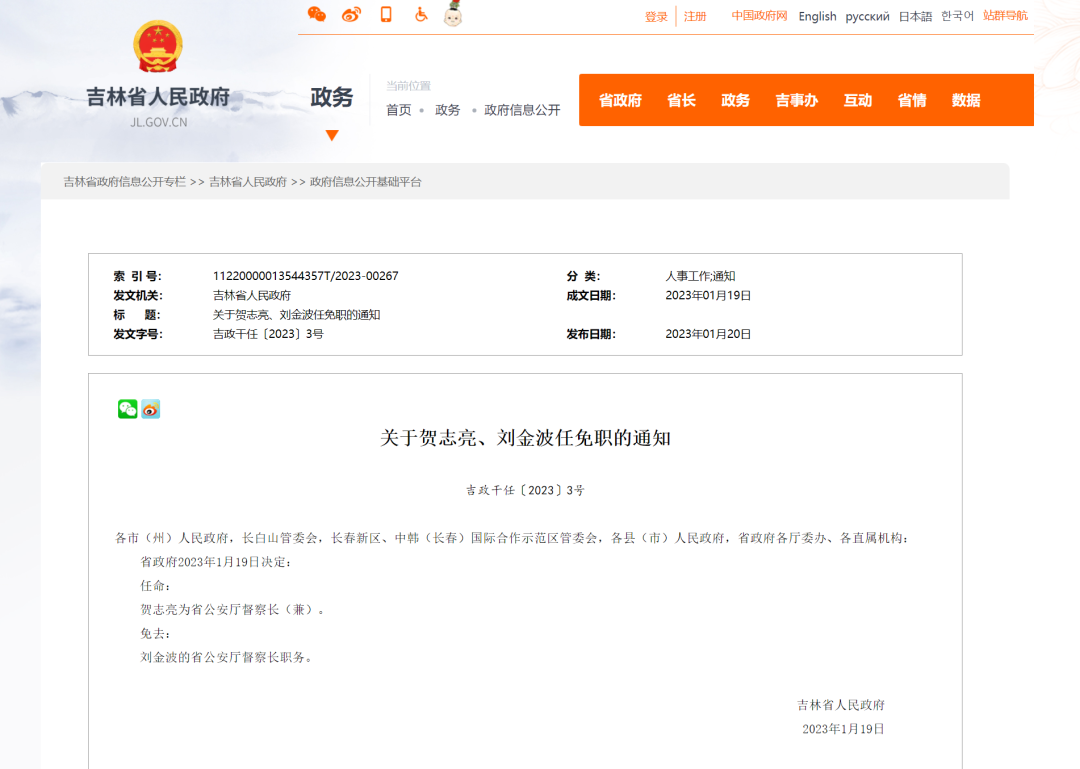Click the orange WeChat icon in top bar
The image size is (1080, 769).
316,14
